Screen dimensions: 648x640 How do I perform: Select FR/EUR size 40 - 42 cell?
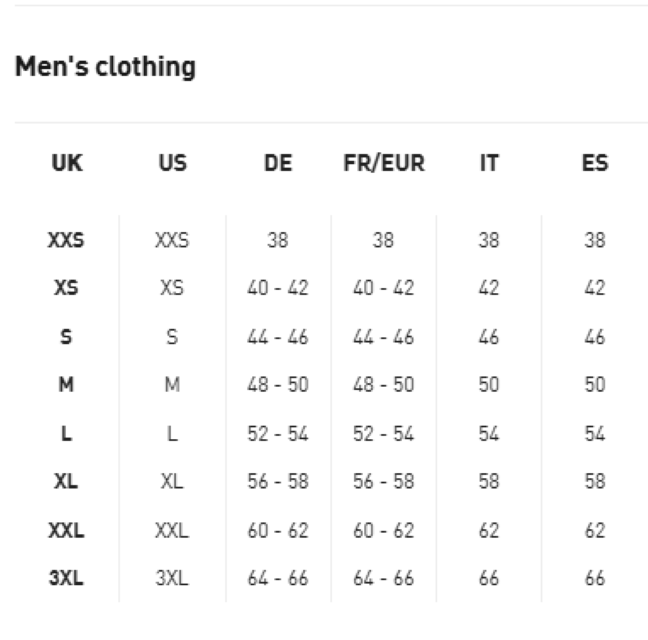[384, 289]
